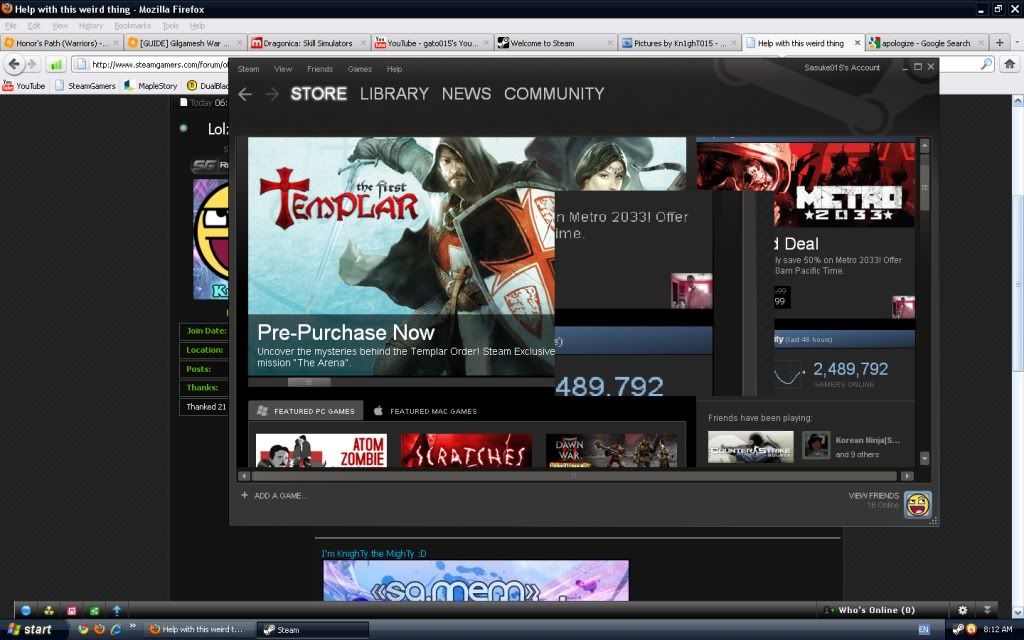Image resolution: width=1024 pixels, height=640 pixels.
Task: Open the Games menu in Steam client
Action: point(360,69)
